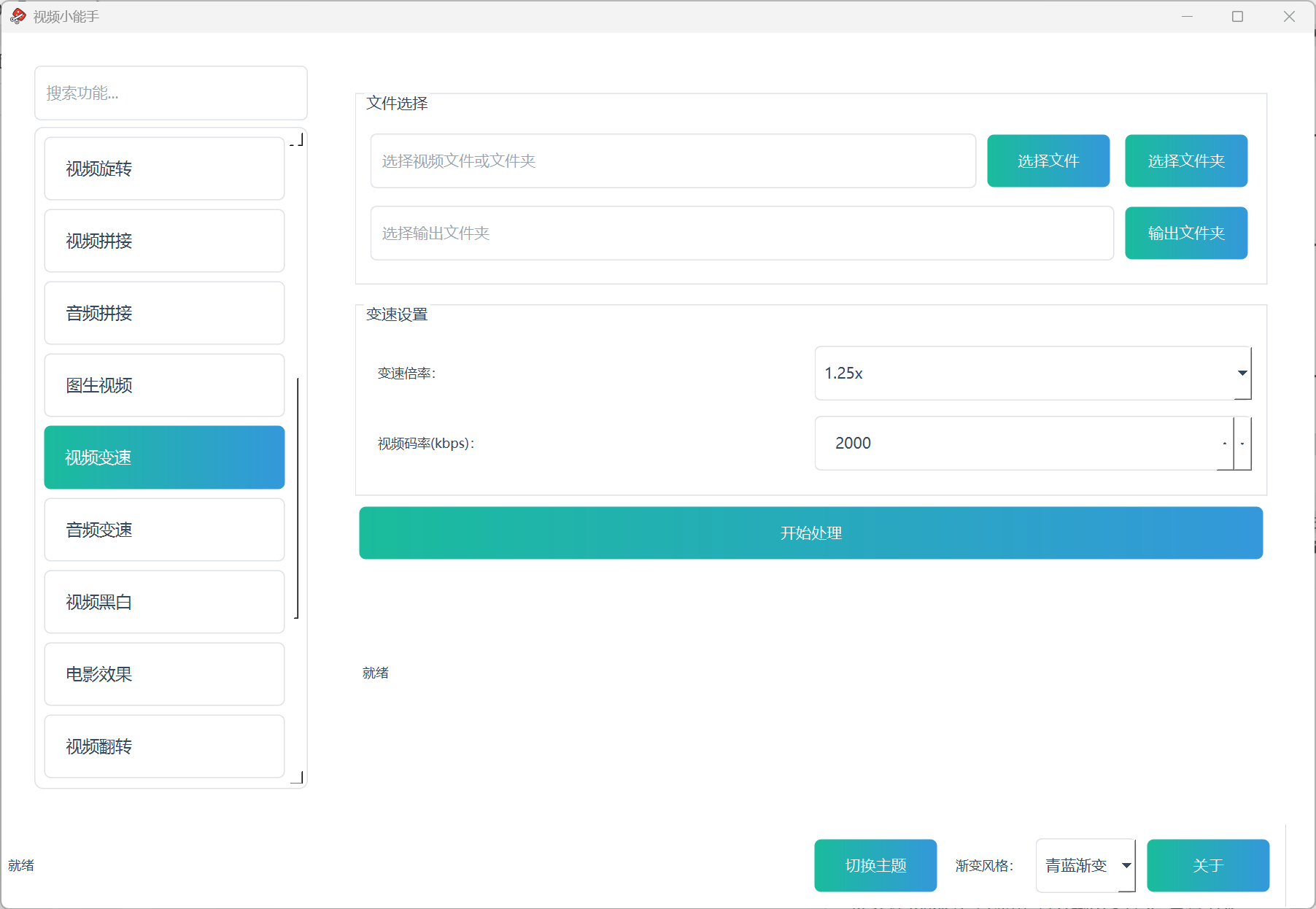Choose 视频翻转 in the list

click(x=164, y=746)
